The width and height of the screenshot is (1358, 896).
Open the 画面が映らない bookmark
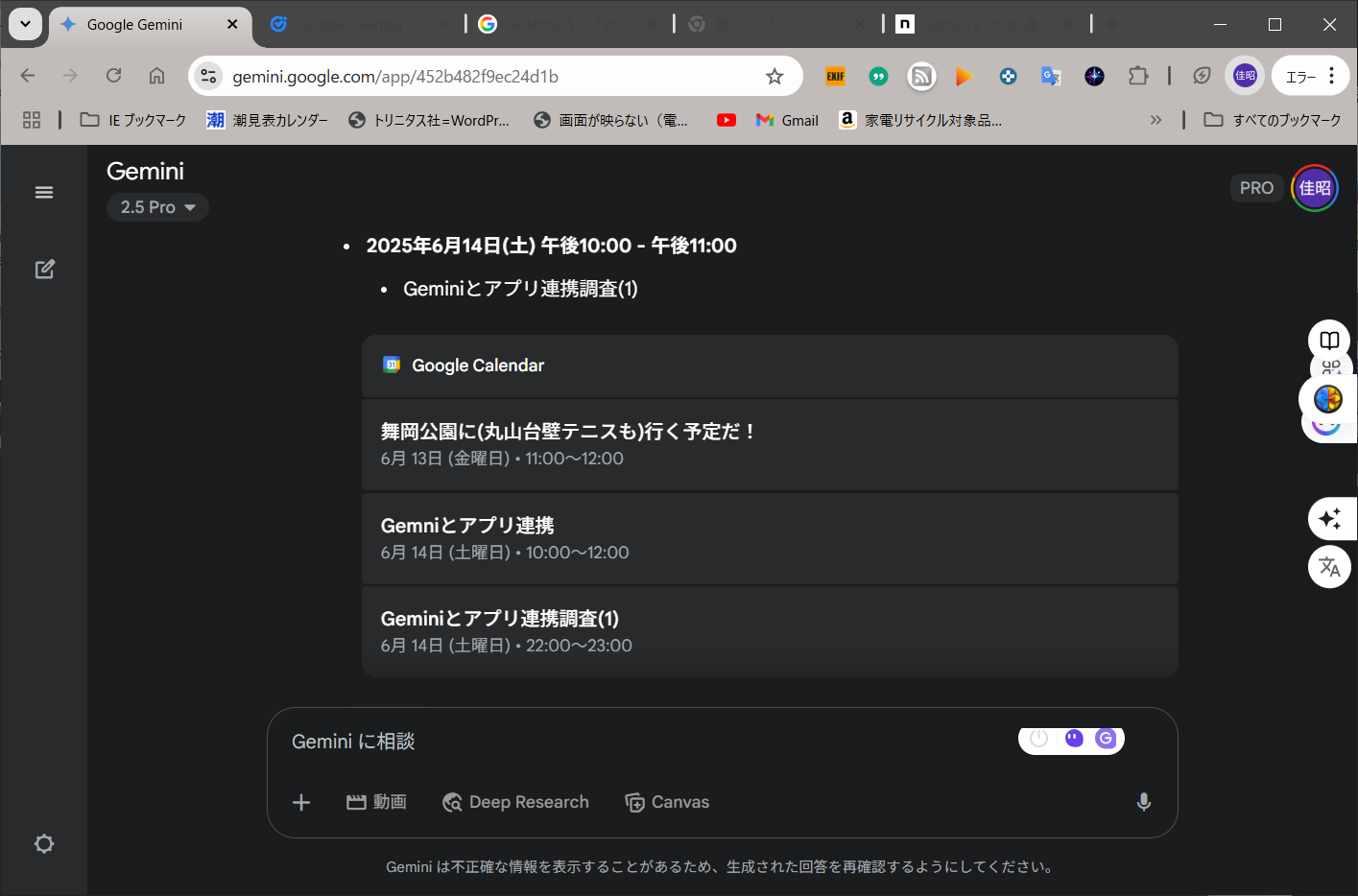click(x=611, y=120)
